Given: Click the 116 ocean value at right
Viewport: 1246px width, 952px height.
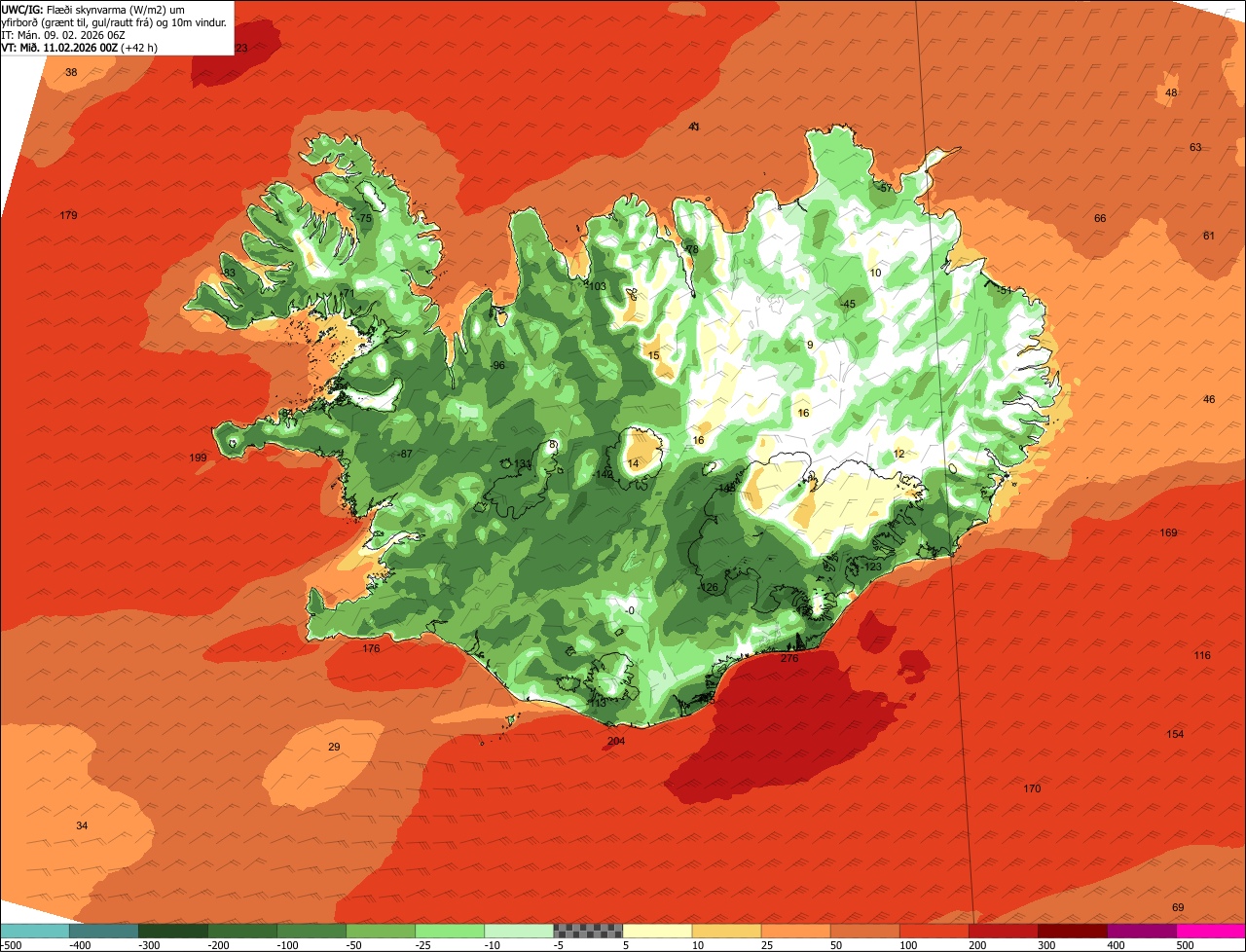Looking at the screenshot, I should tap(1203, 656).
